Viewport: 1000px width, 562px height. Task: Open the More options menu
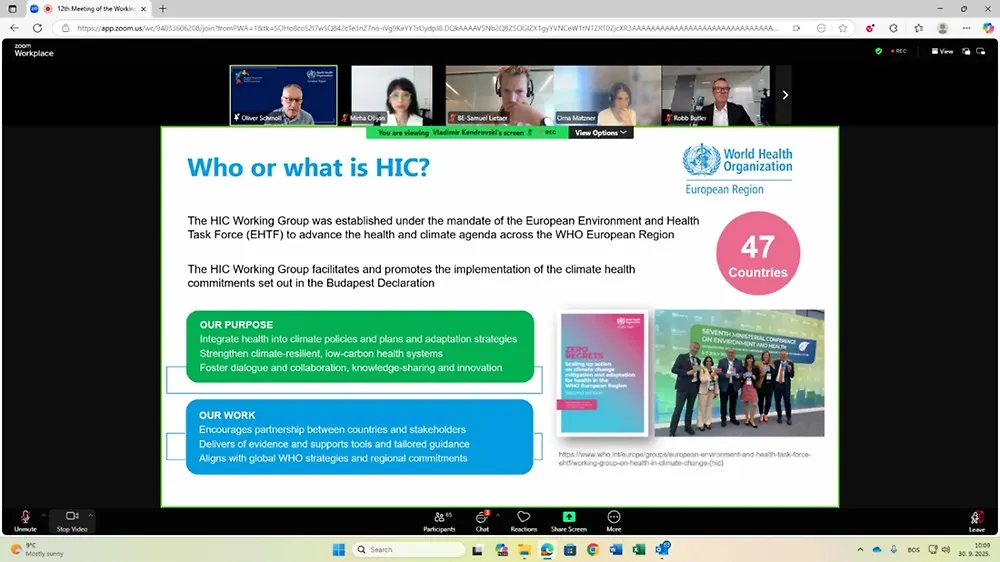coord(613,519)
